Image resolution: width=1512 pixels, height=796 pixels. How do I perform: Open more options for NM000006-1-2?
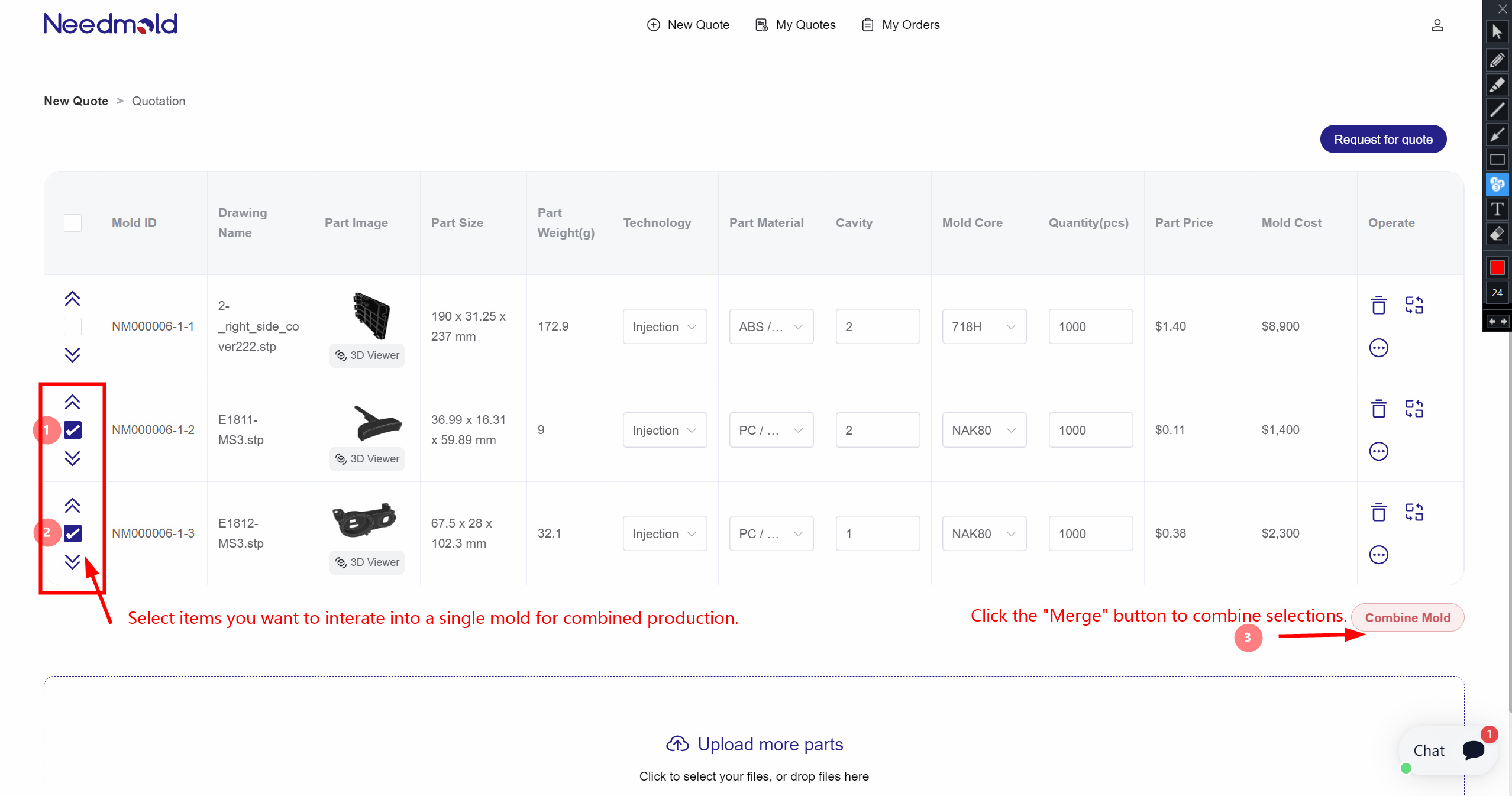1379,451
